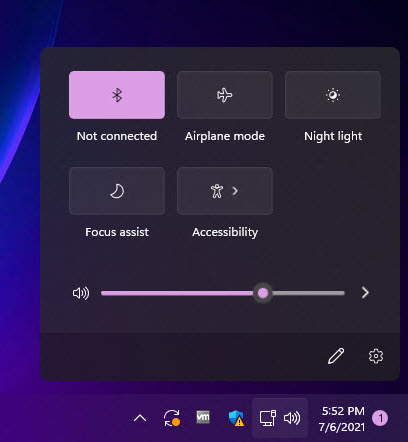Open the sync update tray icon
The image size is (408, 442).
pos(172,418)
